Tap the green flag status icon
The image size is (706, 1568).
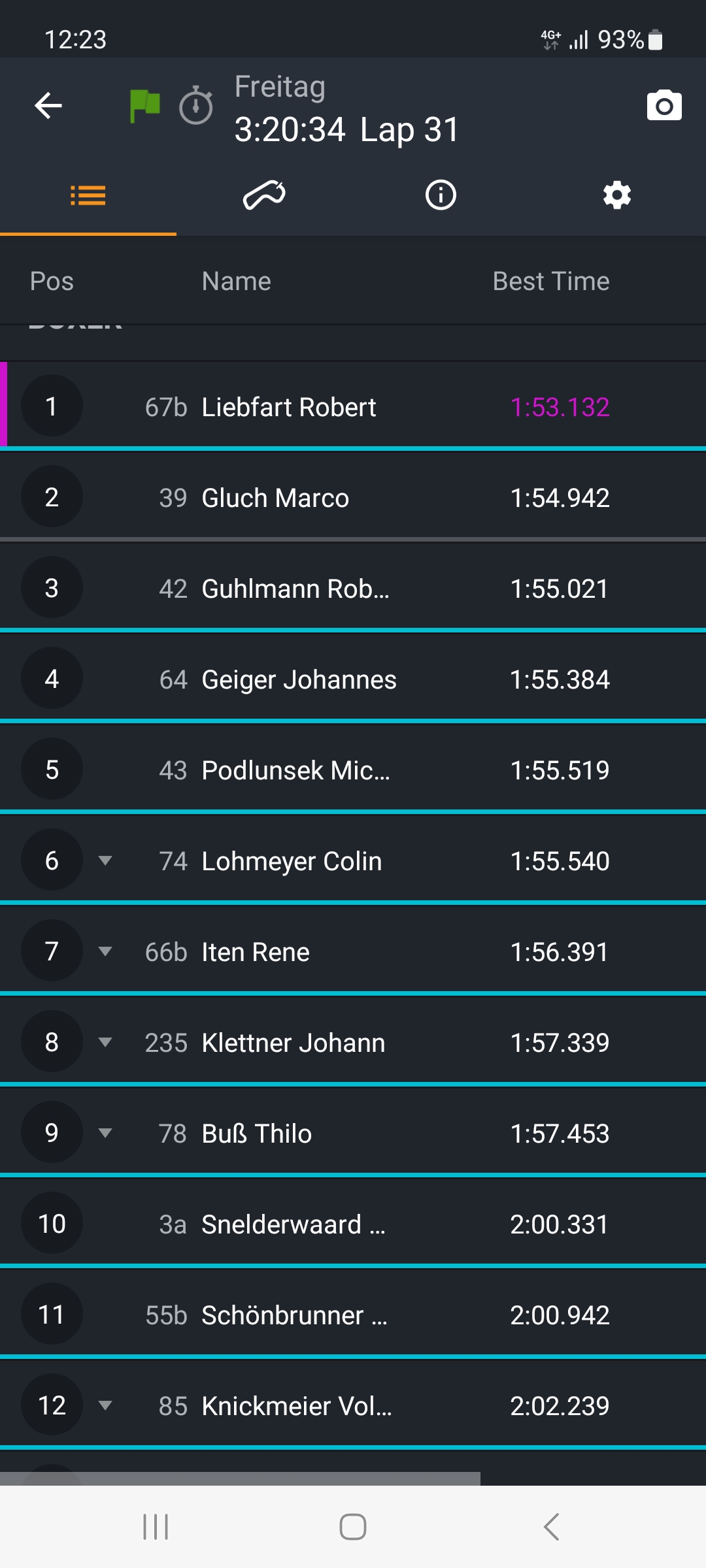[144, 105]
